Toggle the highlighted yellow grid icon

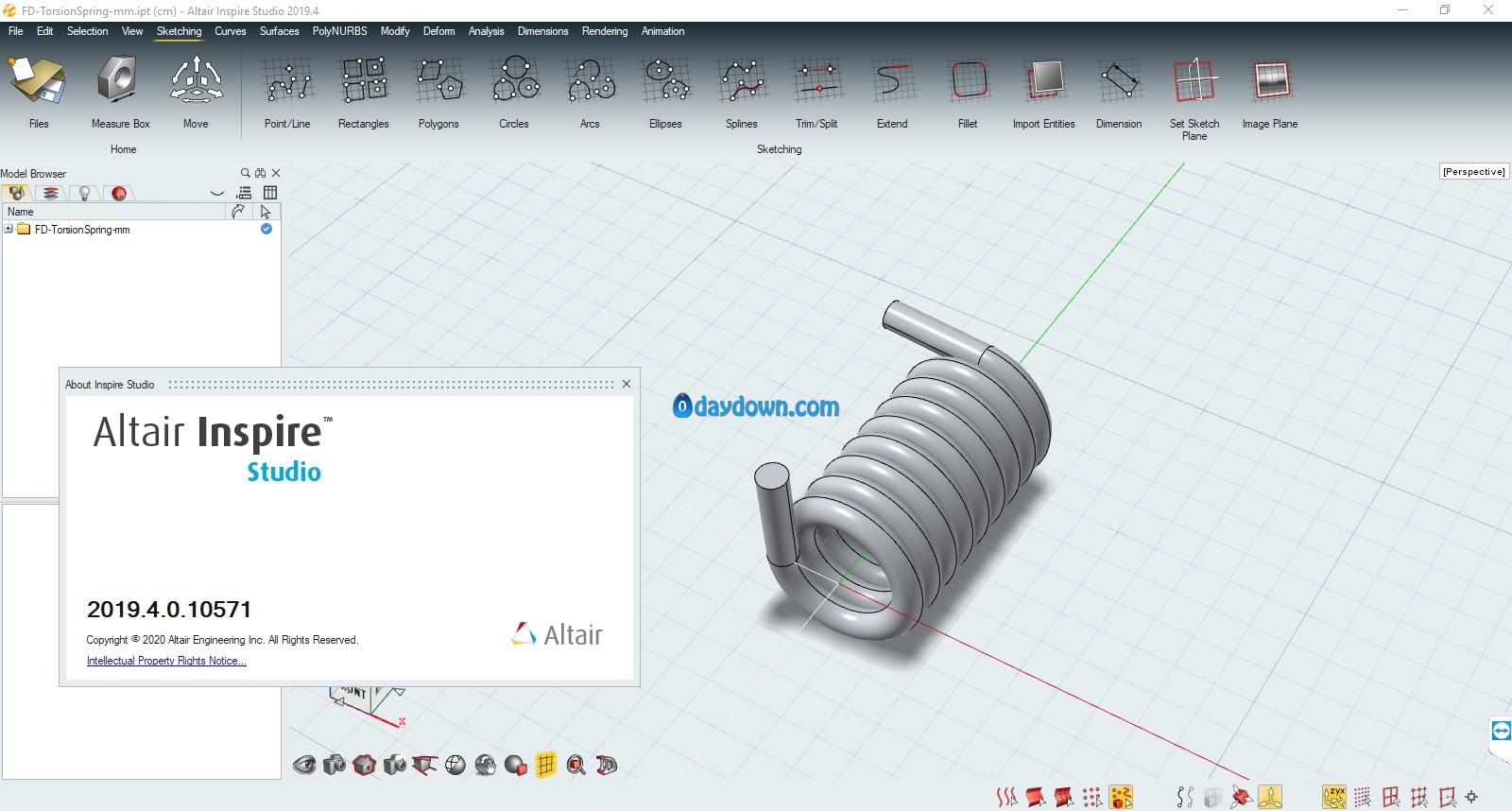click(546, 766)
